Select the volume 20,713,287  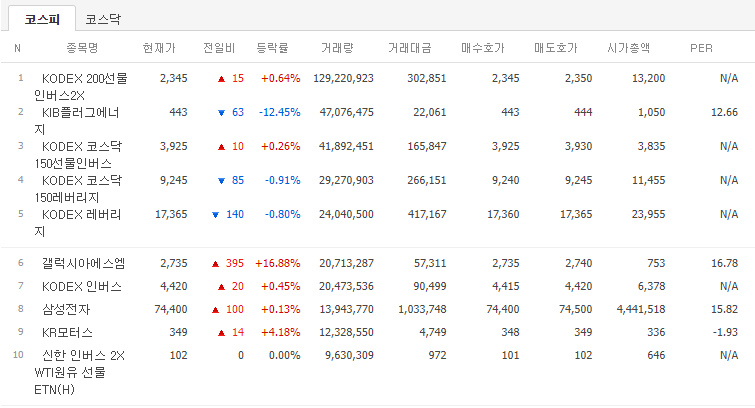coord(347,263)
